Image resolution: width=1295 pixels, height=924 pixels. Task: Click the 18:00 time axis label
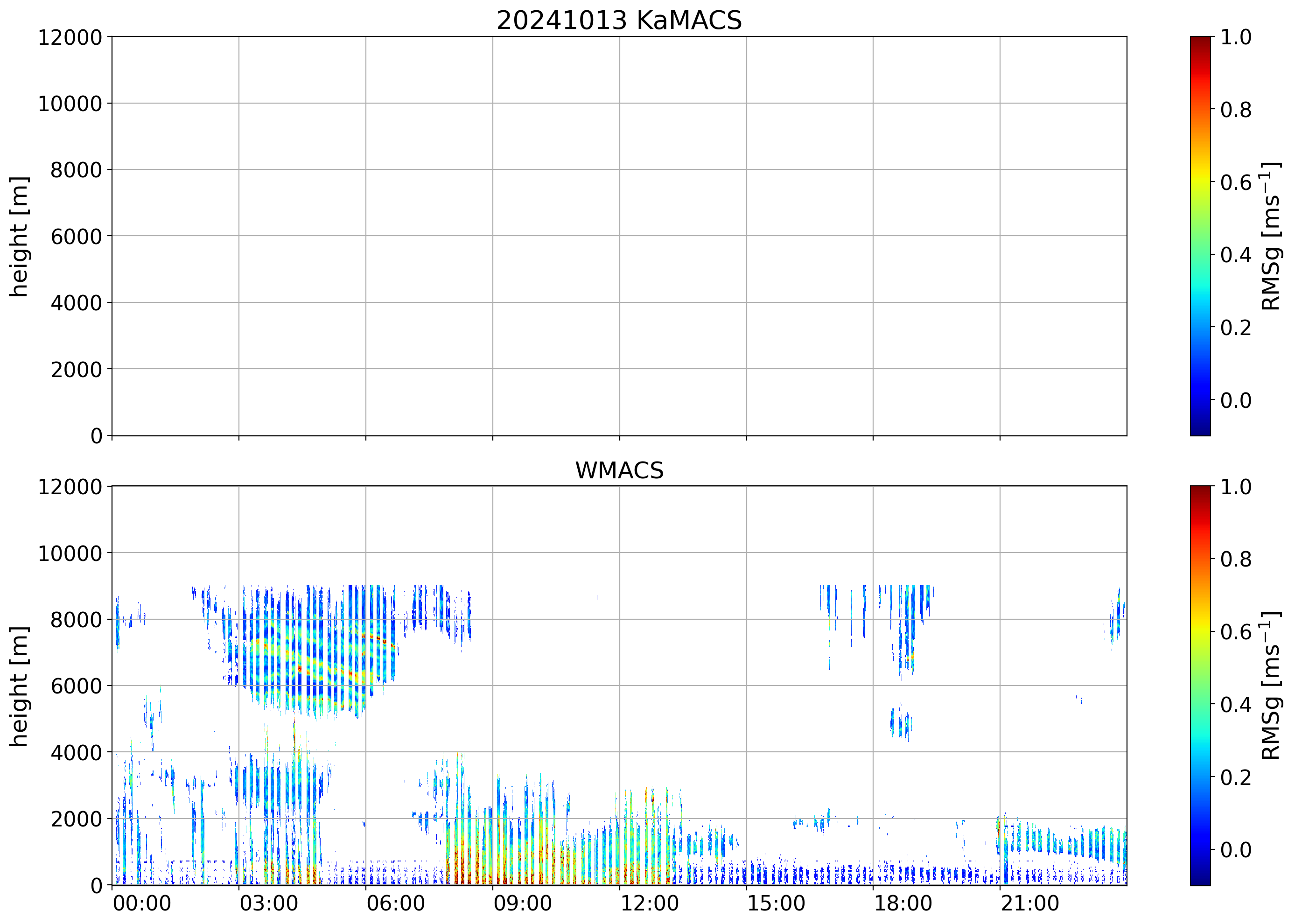pos(903,903)
